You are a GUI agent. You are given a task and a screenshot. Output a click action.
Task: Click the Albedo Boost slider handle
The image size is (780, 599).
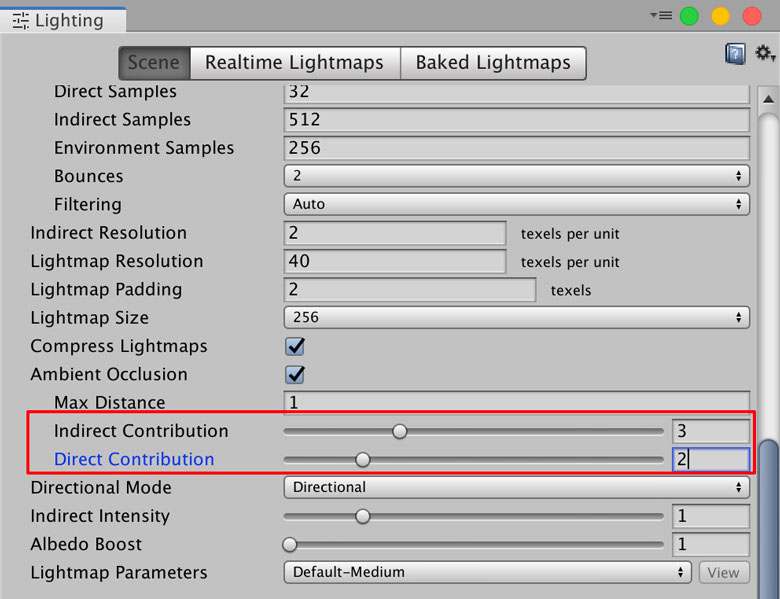(290, 545)
